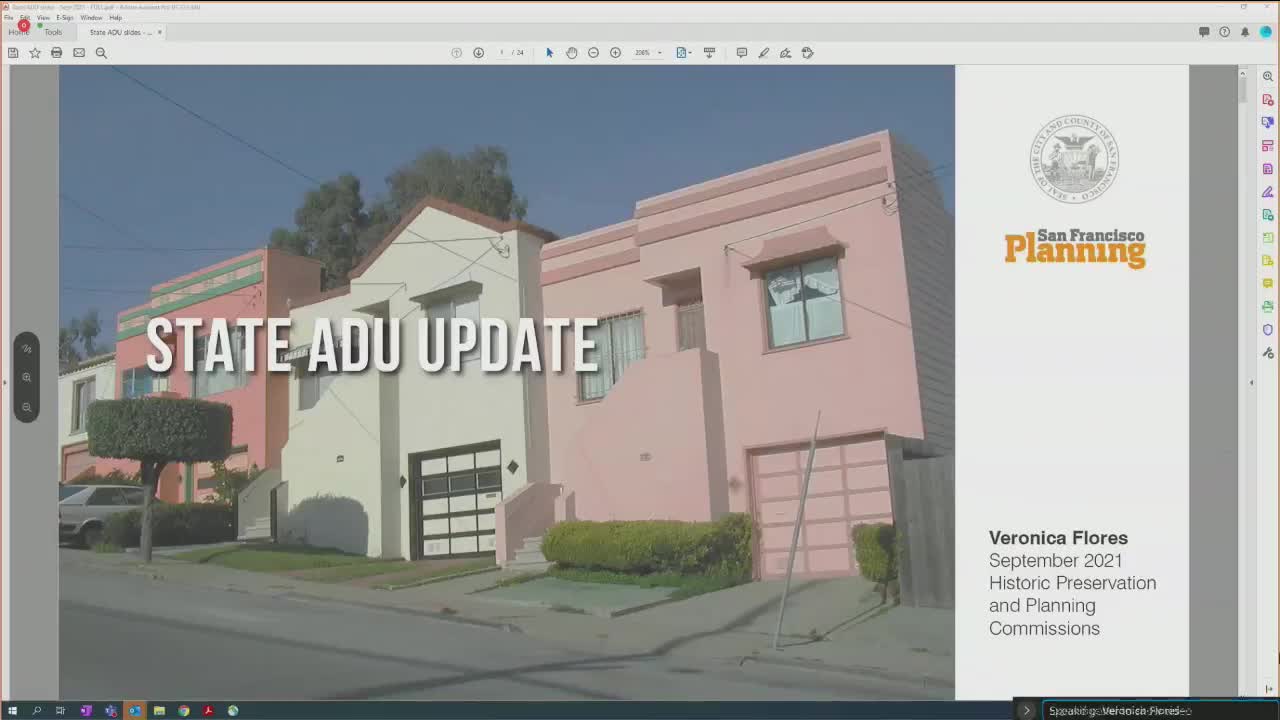Activate the arrow Selection tool
The height and width of the screenshot is (720, 1280).
(549, 53)
